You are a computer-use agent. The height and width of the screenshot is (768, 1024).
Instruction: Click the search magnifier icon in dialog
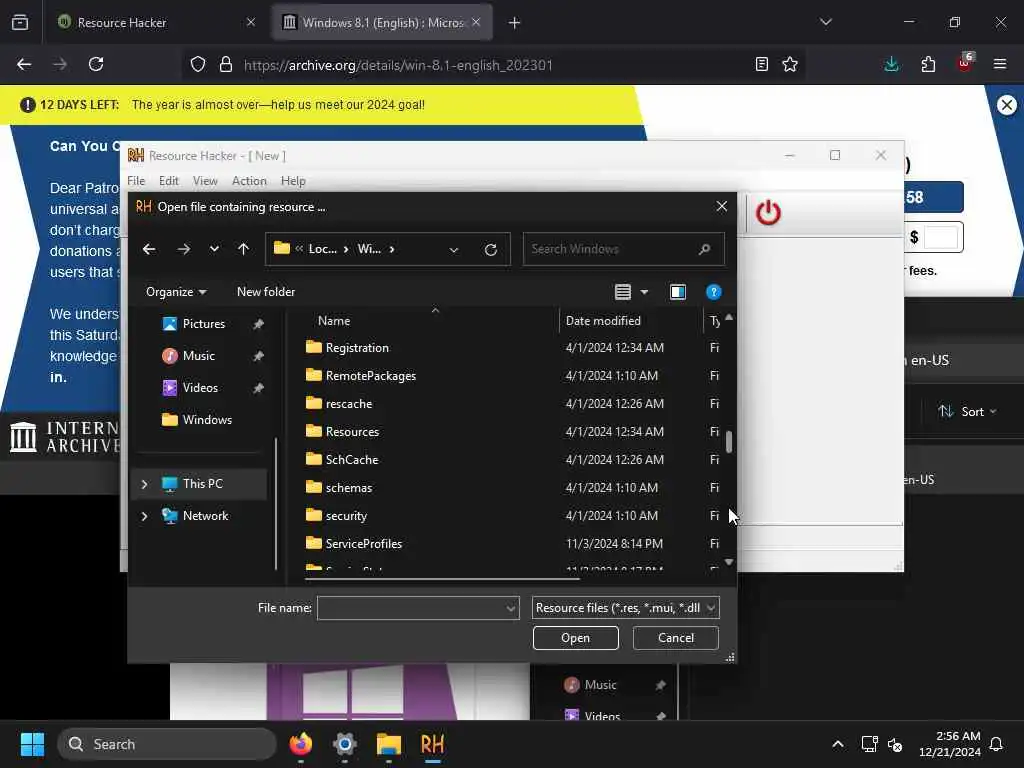704,249
